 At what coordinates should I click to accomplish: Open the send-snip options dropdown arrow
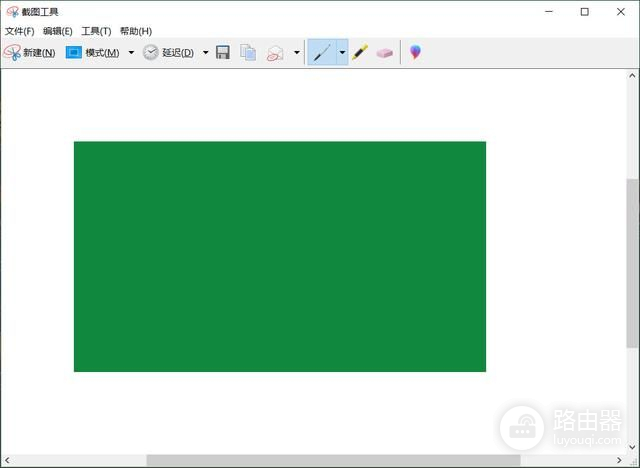click(296, 52)
